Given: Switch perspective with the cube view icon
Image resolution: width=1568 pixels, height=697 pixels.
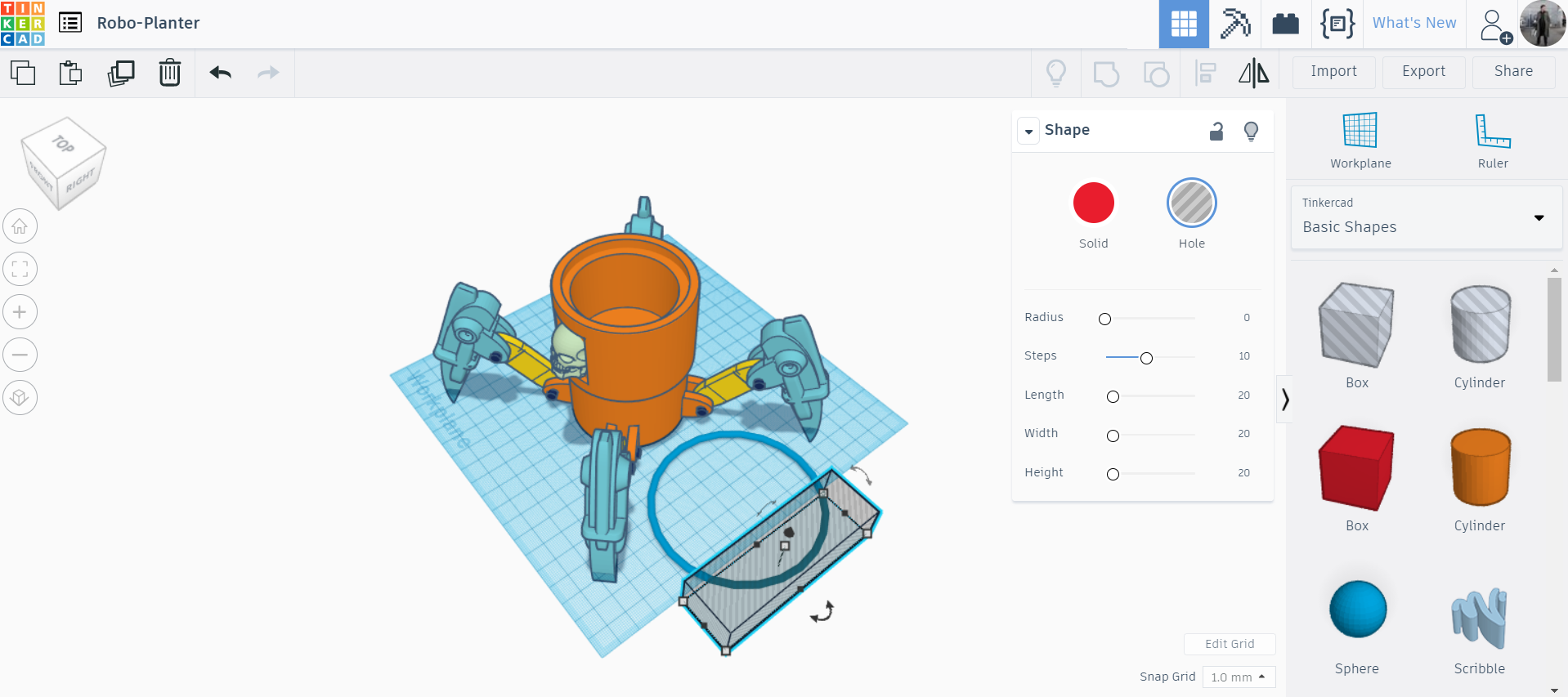Looking at the screenshot, I should tap(20, 398).
